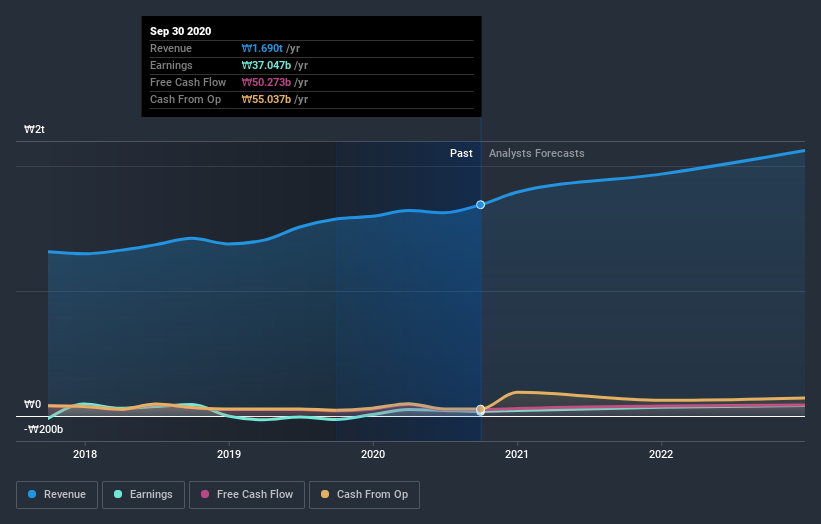Click the 2022 x-axis label

pyautogui.click(x=661, y=454)
